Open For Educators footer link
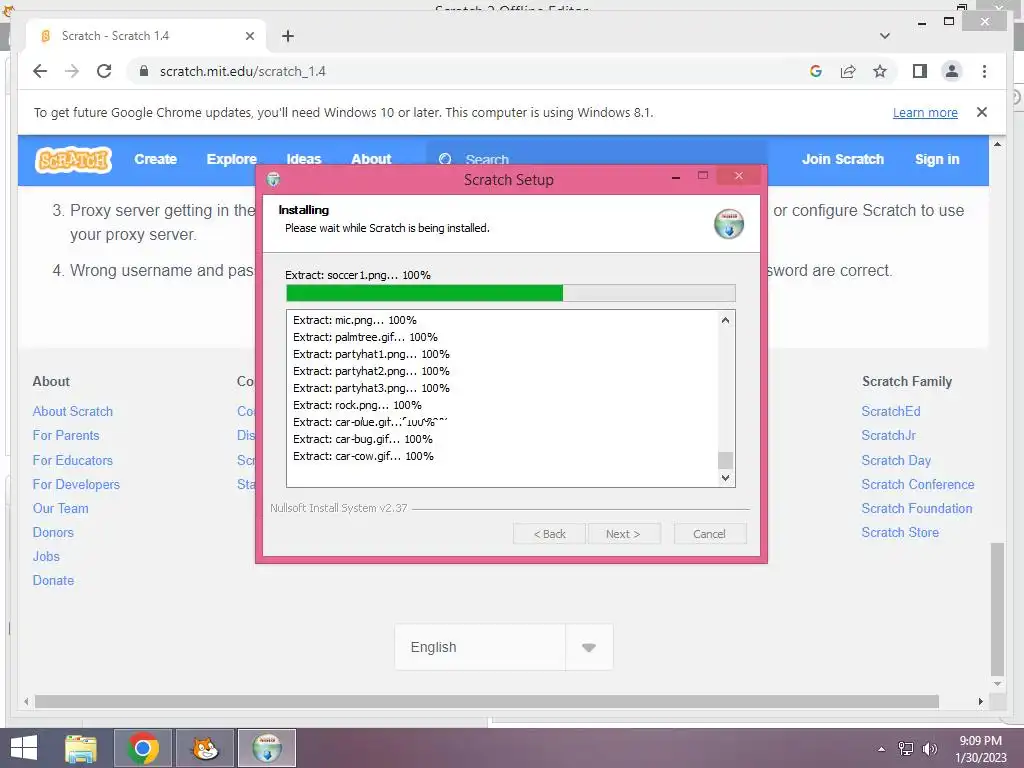 point(72,460)
